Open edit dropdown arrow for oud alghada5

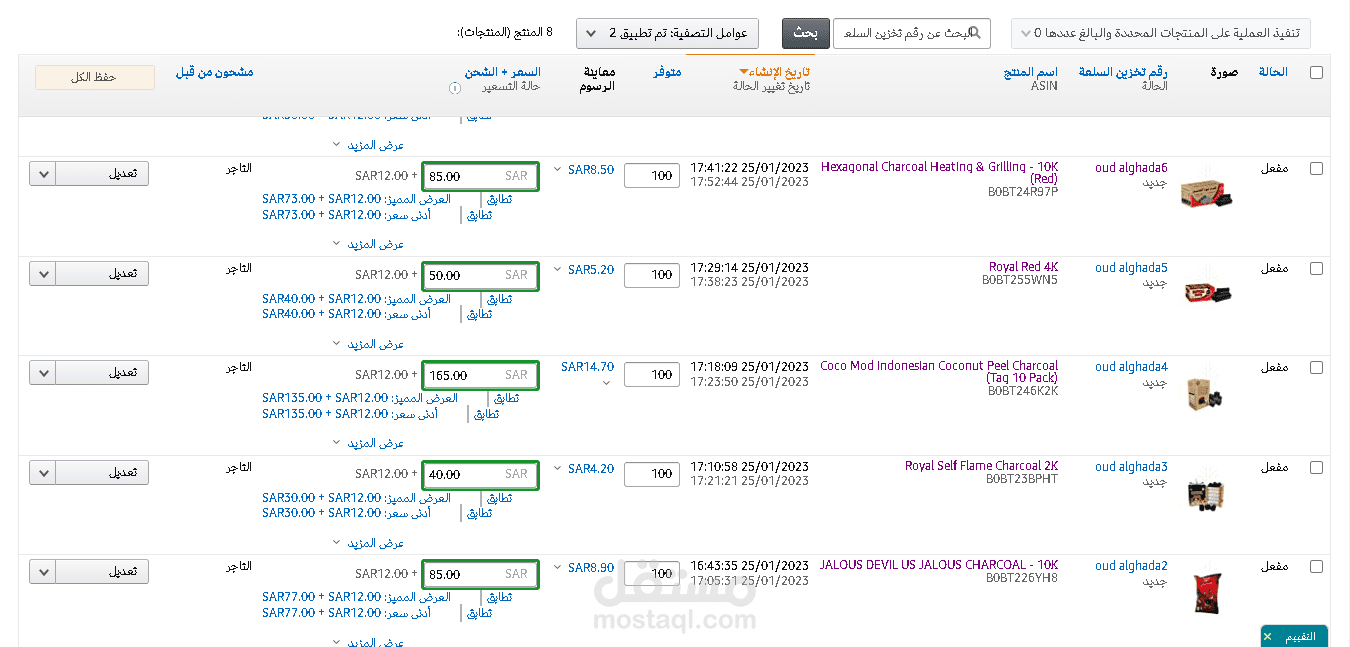pos(43,273)
